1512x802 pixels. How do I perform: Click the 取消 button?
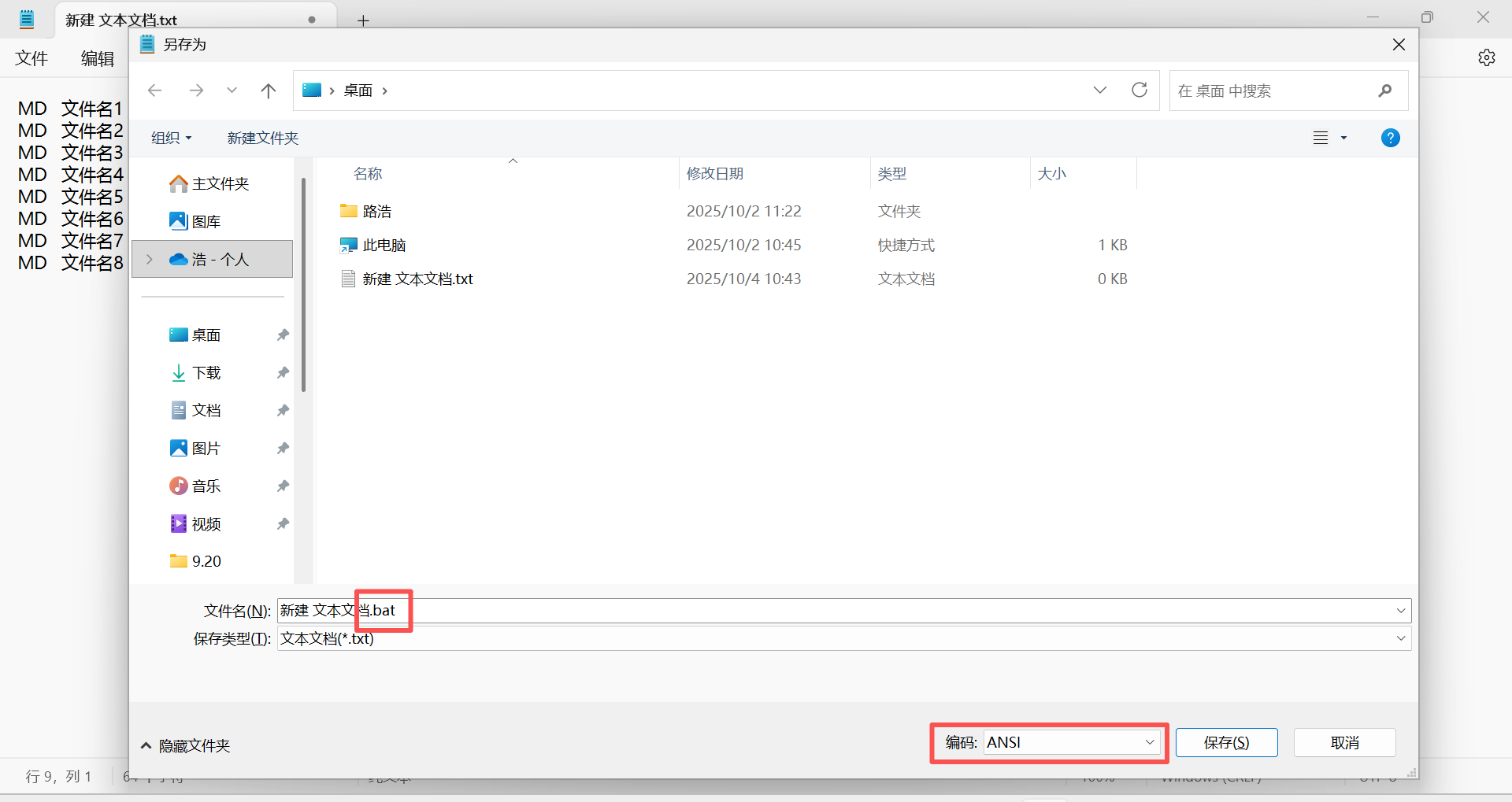click(1344, 742)
